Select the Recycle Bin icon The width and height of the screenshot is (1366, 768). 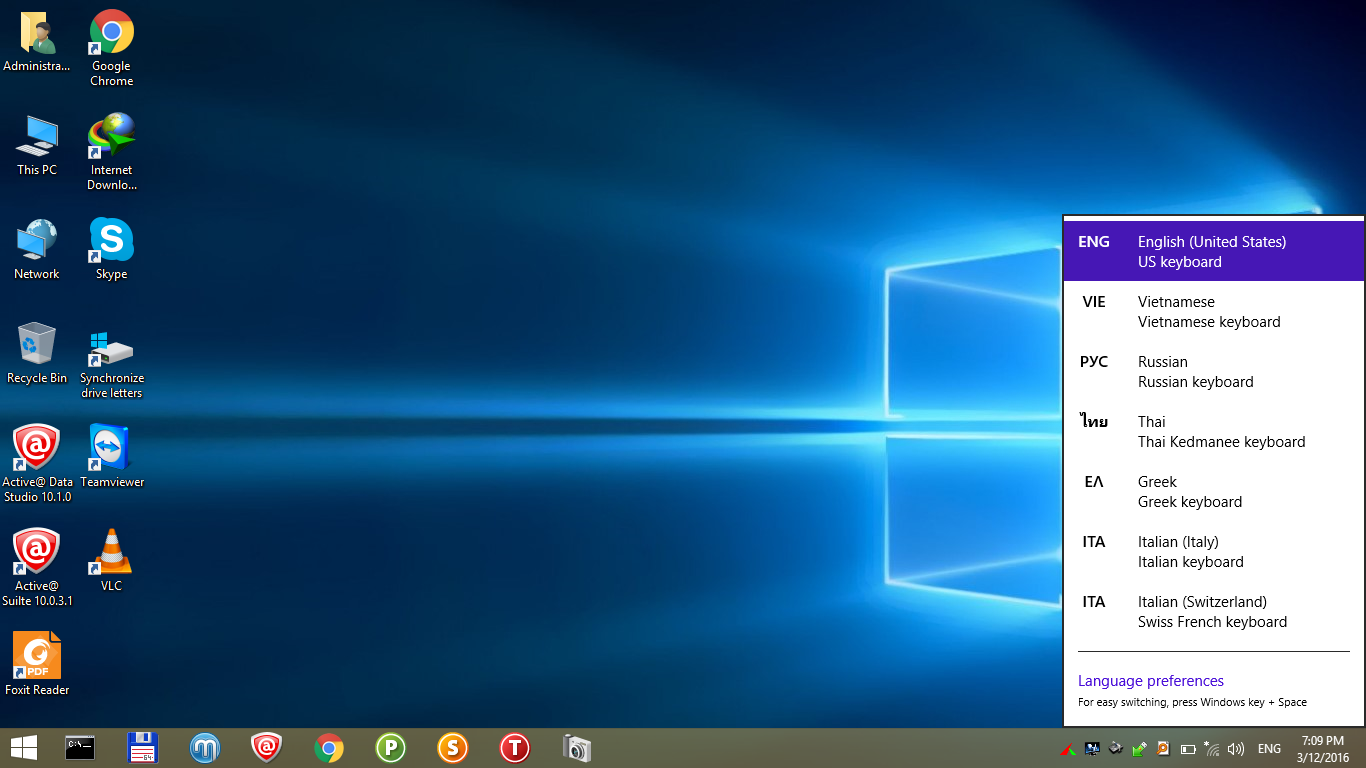tap(37, 354)
